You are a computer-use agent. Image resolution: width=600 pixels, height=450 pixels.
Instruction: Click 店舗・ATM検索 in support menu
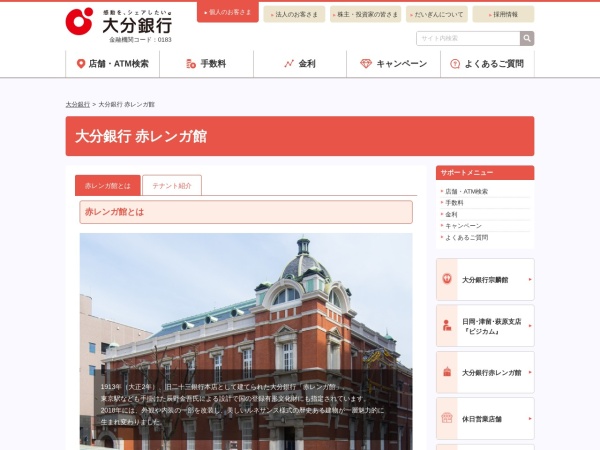tap(466, 191)
